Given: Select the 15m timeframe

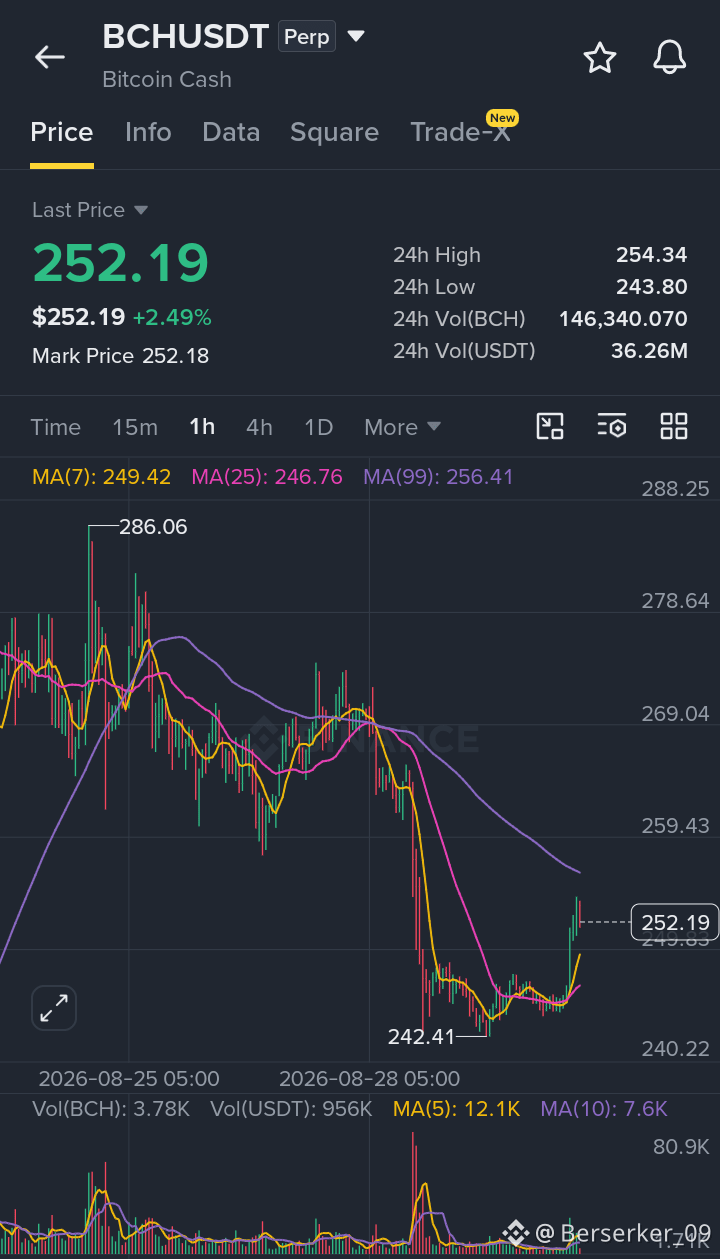Looking at the screenshot, I should (135, 427).
